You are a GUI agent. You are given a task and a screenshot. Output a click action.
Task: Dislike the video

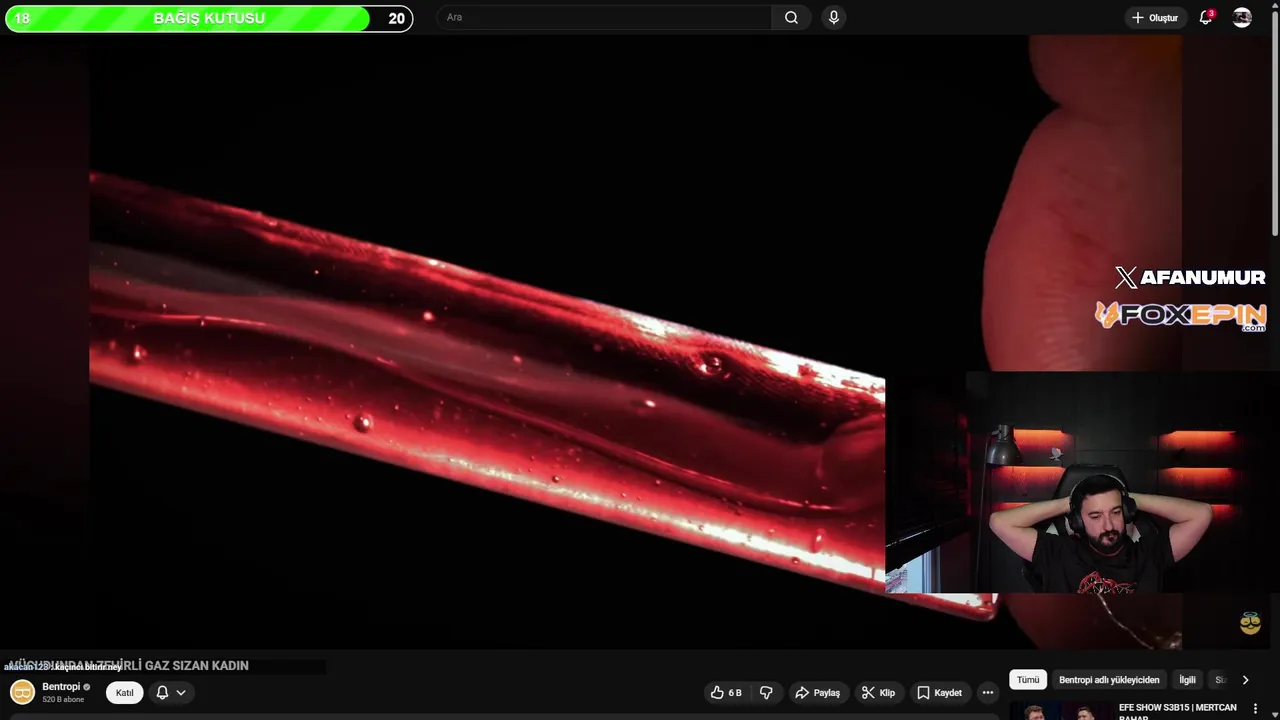[x=766, y=692]
